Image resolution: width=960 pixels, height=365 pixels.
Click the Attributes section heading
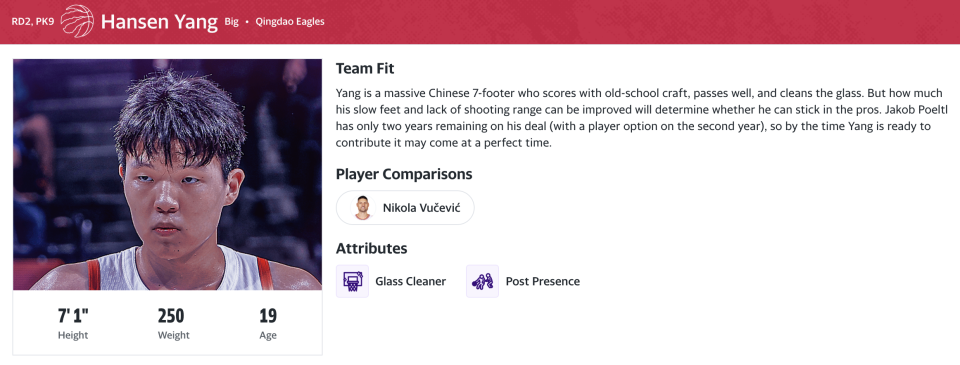[372, 249]
